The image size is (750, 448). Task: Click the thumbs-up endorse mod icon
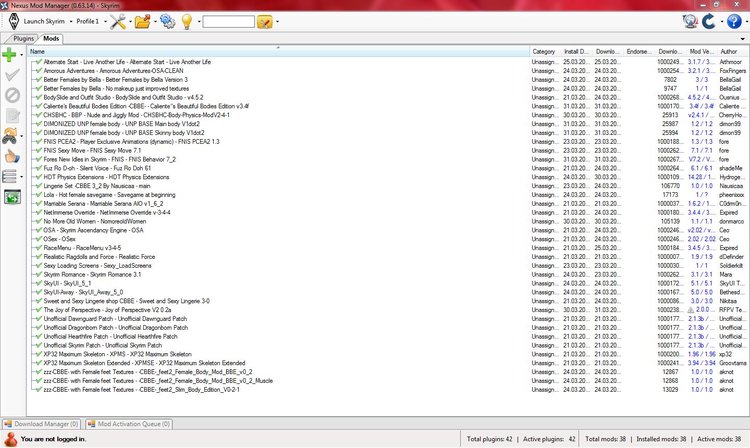[x=12, y=156]
